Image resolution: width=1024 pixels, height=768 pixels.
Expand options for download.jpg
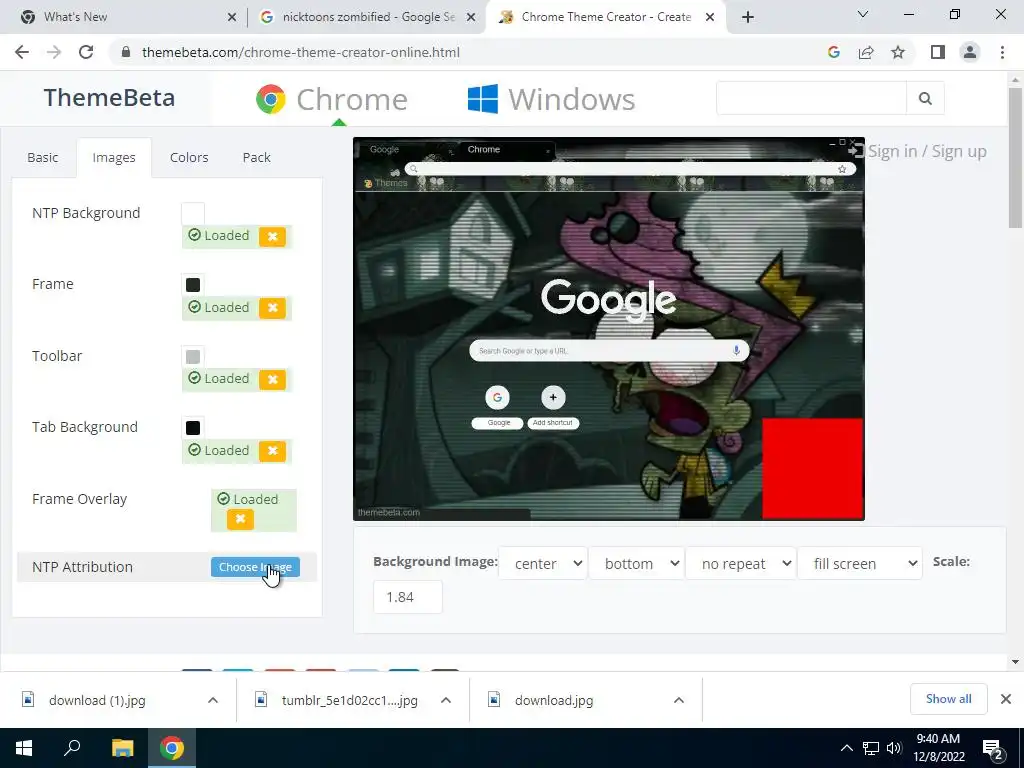click(679, 700)
